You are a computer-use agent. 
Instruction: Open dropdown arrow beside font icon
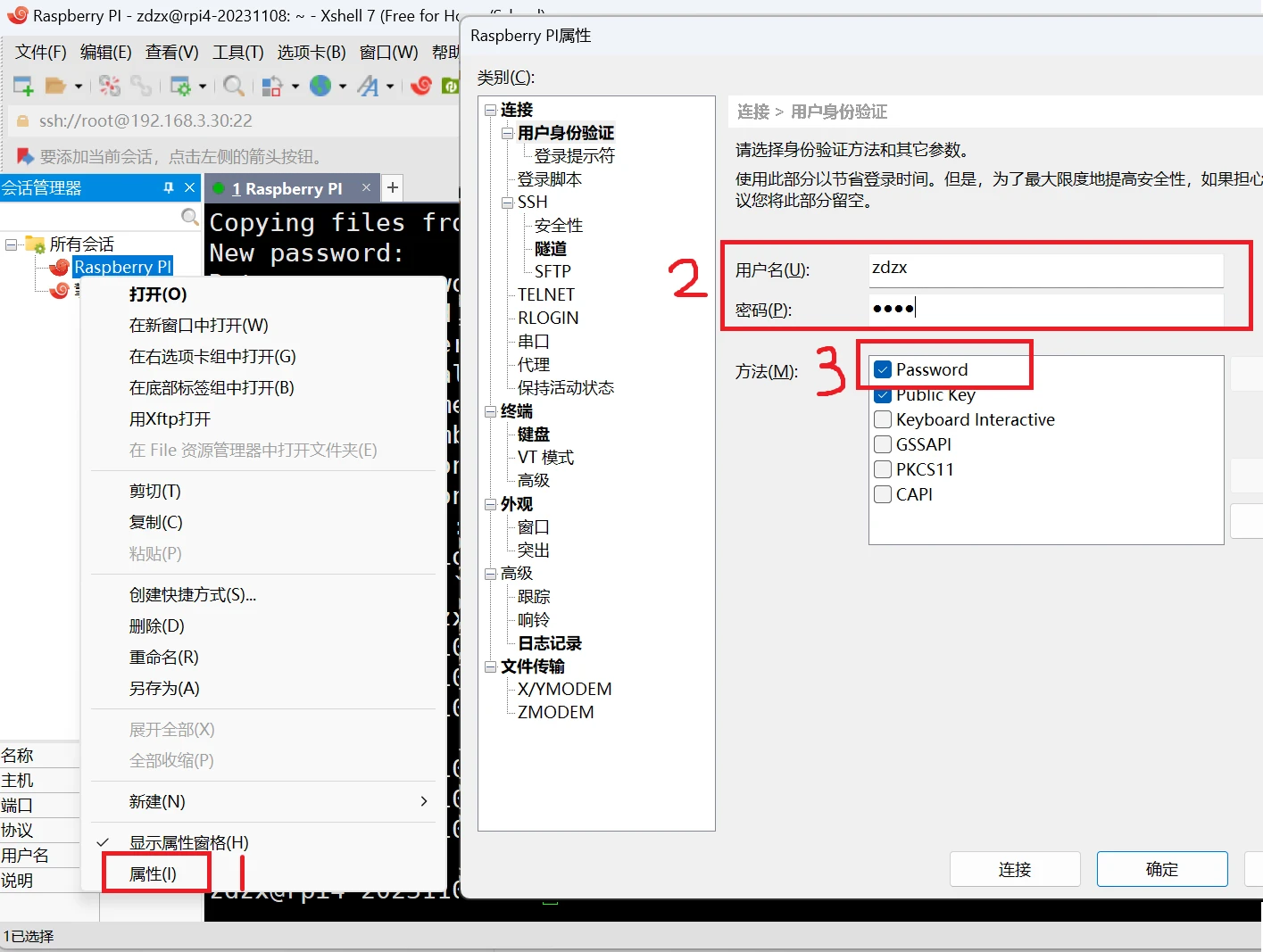tap(390, 87)
